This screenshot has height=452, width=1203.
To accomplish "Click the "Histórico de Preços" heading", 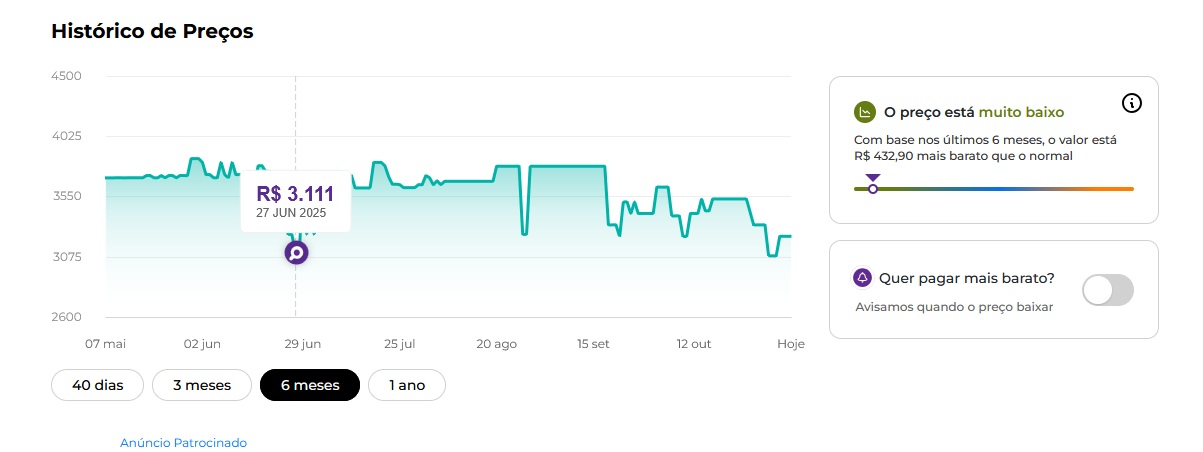I will (152, 32).
